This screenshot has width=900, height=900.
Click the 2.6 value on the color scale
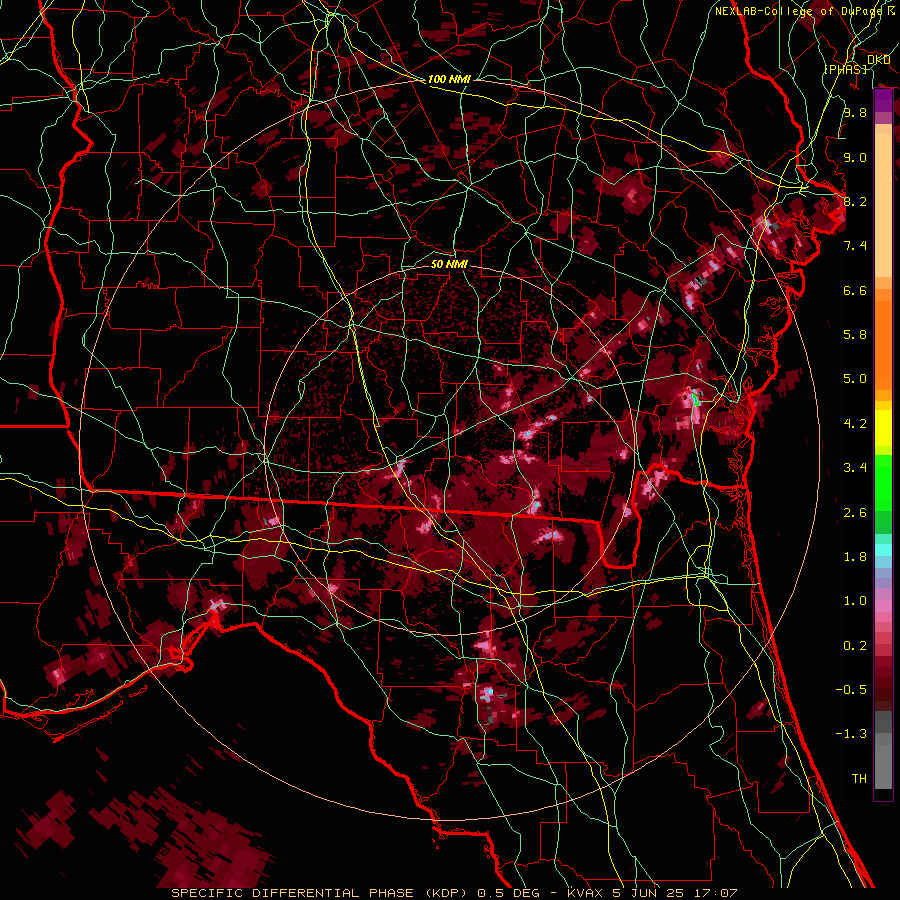click(x=855, y=513)
